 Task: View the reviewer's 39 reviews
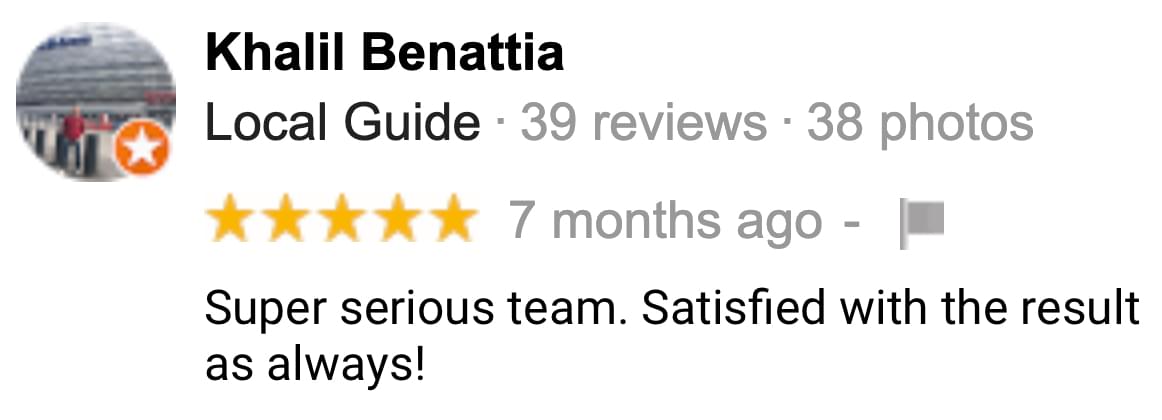[x=643, y=123]
